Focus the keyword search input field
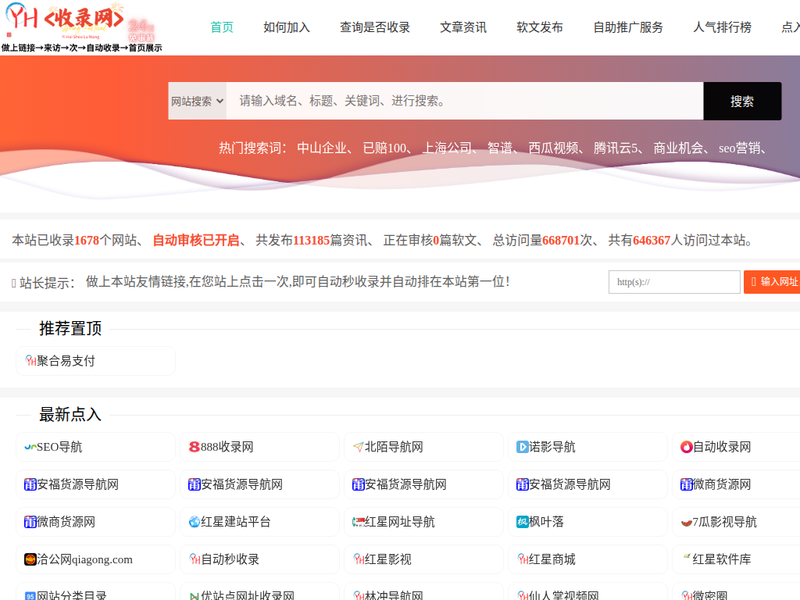800x600 pixels. tap(464, 101)
